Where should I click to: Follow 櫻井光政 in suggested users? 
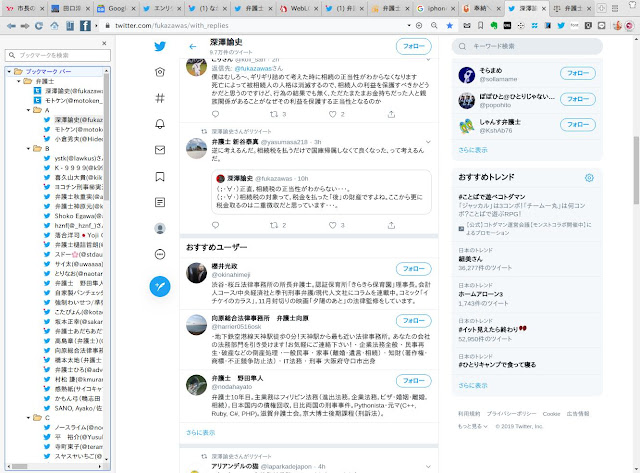click(413, 269)
